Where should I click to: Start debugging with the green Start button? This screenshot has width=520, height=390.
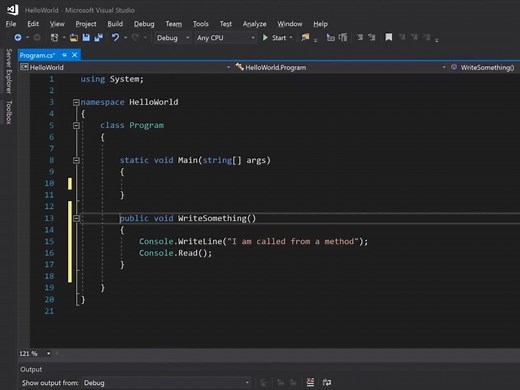tap(275, 38)
